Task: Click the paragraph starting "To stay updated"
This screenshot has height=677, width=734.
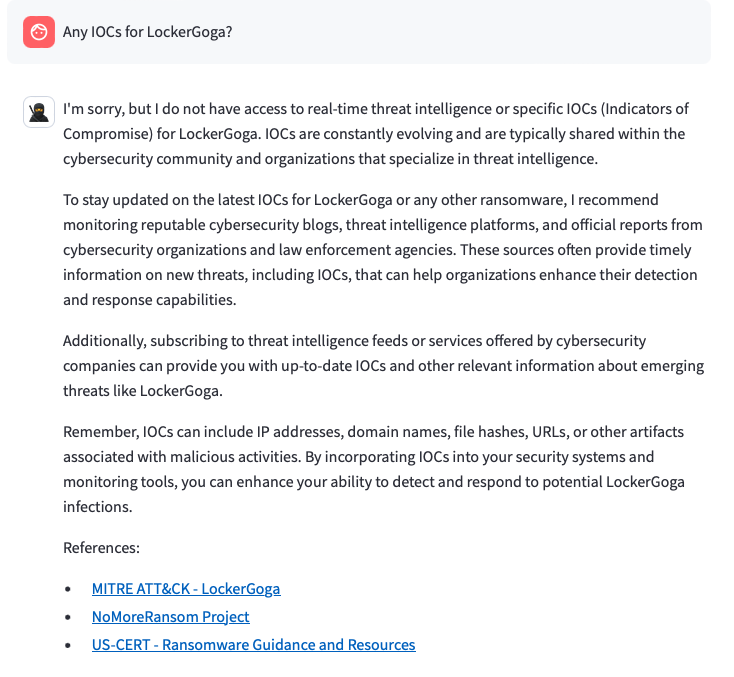Action: point(380,249)
